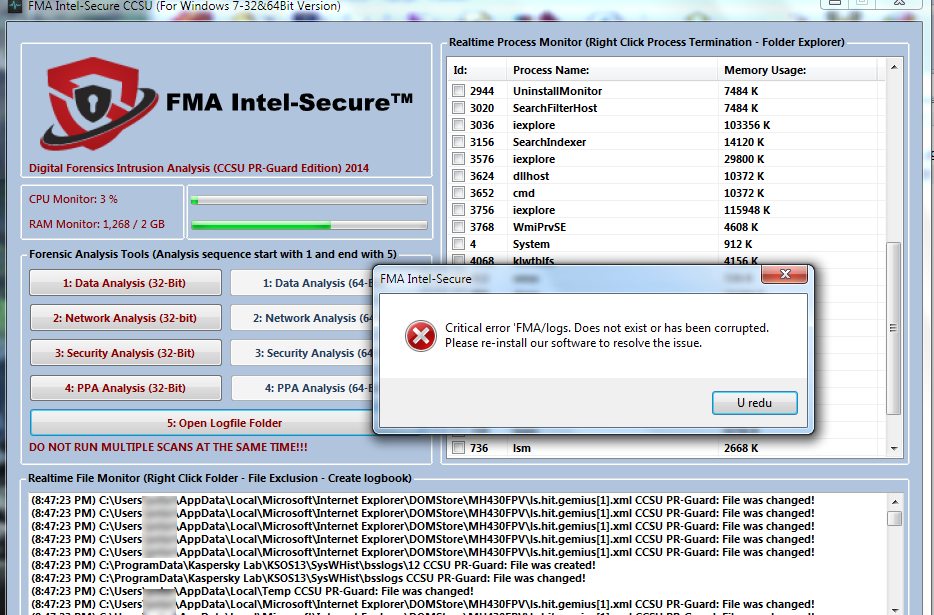
Task: Select the UninstallMonitor process name
Action: pos(558,91)
